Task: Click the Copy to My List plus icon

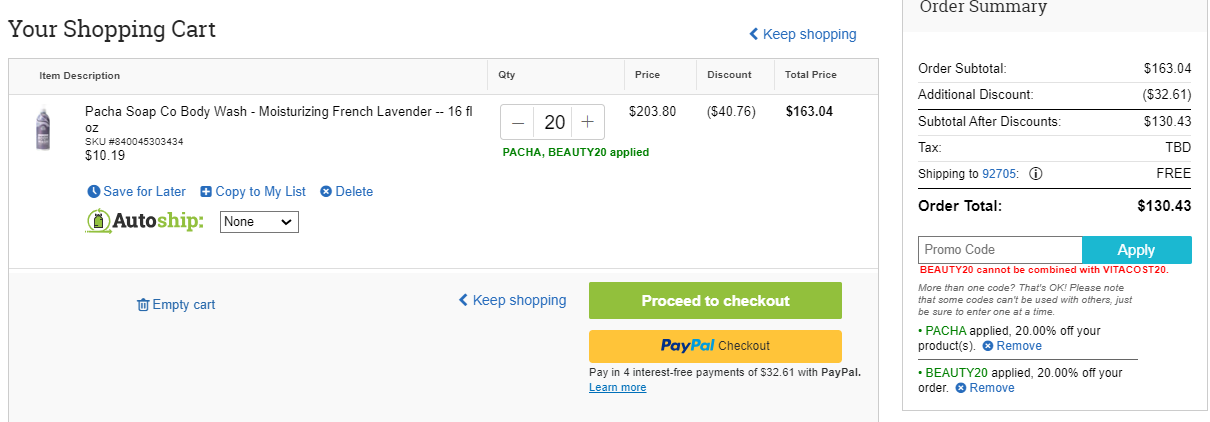Action: point(206,192)
